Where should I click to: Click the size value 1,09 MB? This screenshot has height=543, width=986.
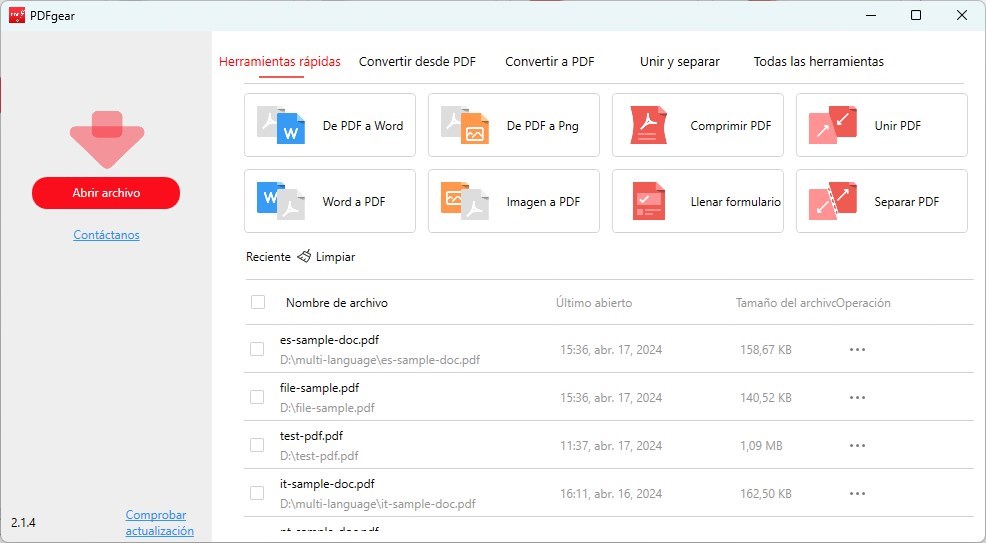coord(762,446)
